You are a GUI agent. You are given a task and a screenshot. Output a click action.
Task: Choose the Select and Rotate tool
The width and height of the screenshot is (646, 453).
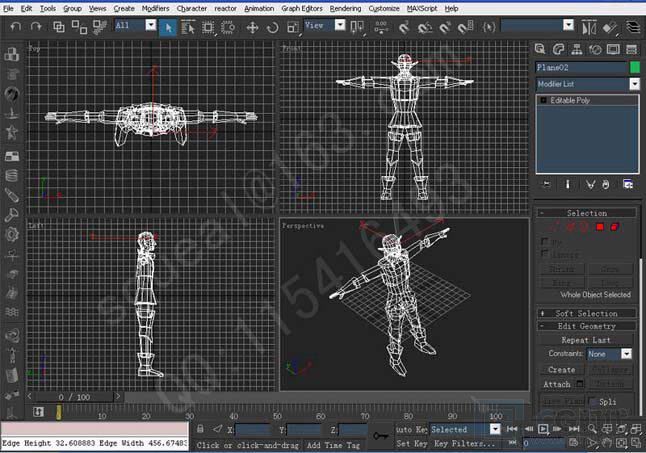(x=272, y=28)
